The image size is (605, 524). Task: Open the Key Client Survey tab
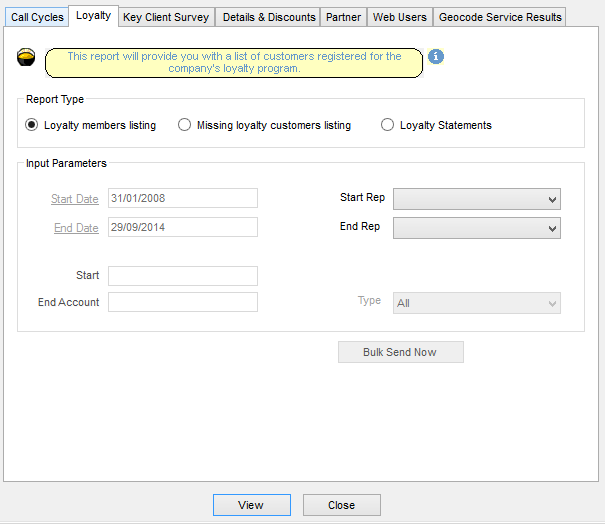(x=166, y=17)
